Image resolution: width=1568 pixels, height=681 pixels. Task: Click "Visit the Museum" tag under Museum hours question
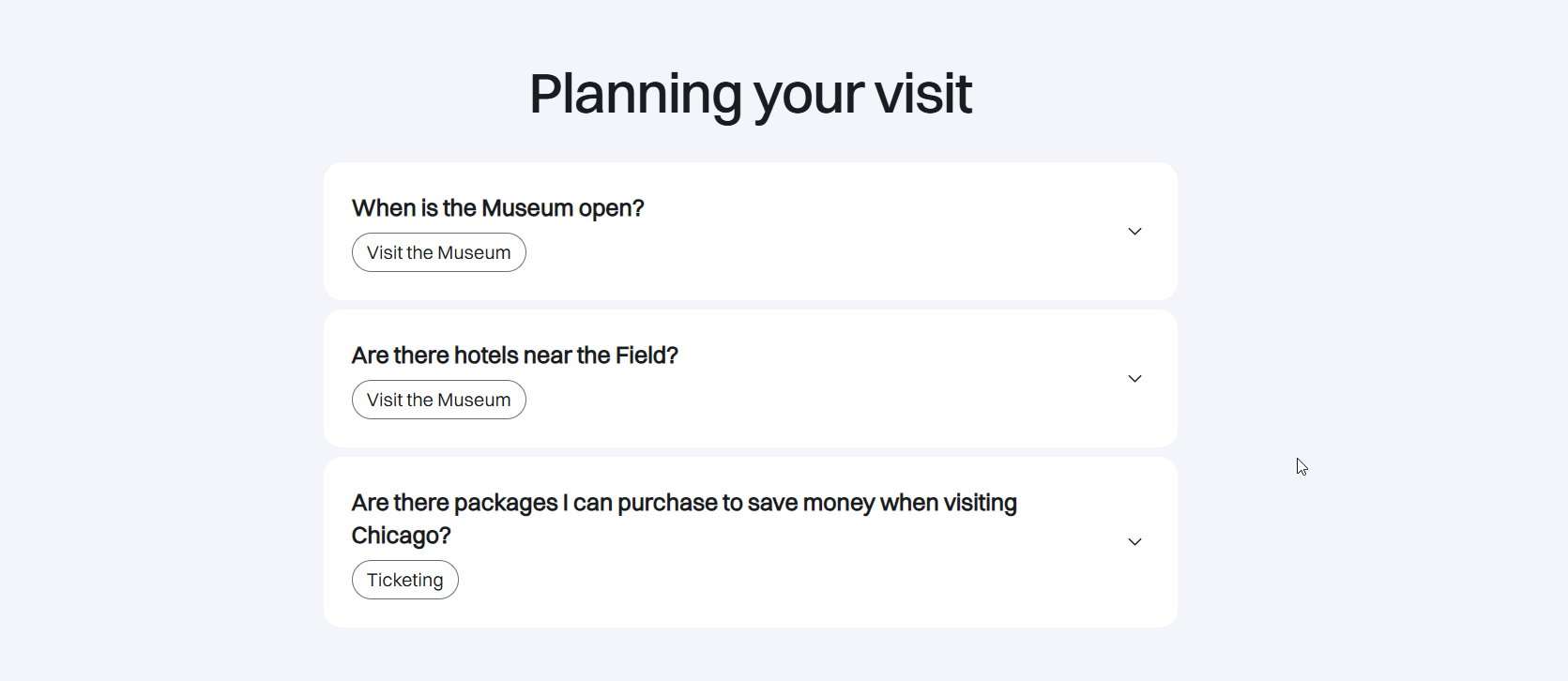coord(438,253)
